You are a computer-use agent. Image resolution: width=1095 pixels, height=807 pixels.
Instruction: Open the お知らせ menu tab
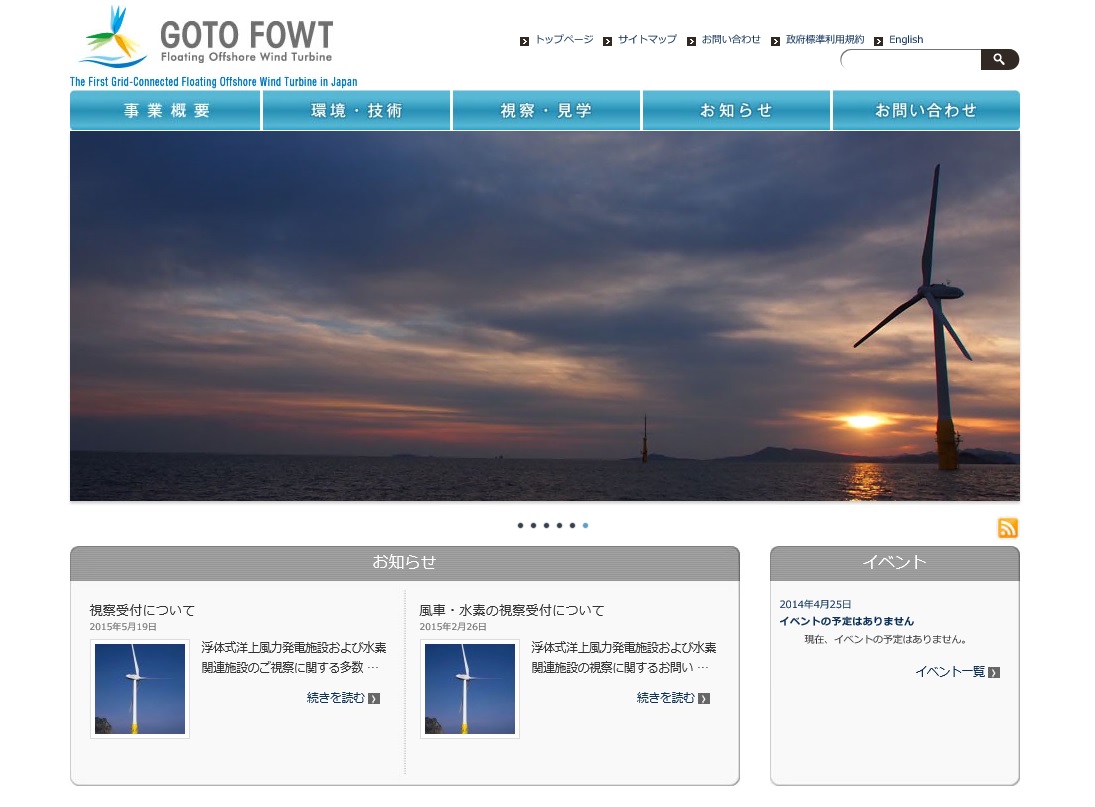point(736,110)
